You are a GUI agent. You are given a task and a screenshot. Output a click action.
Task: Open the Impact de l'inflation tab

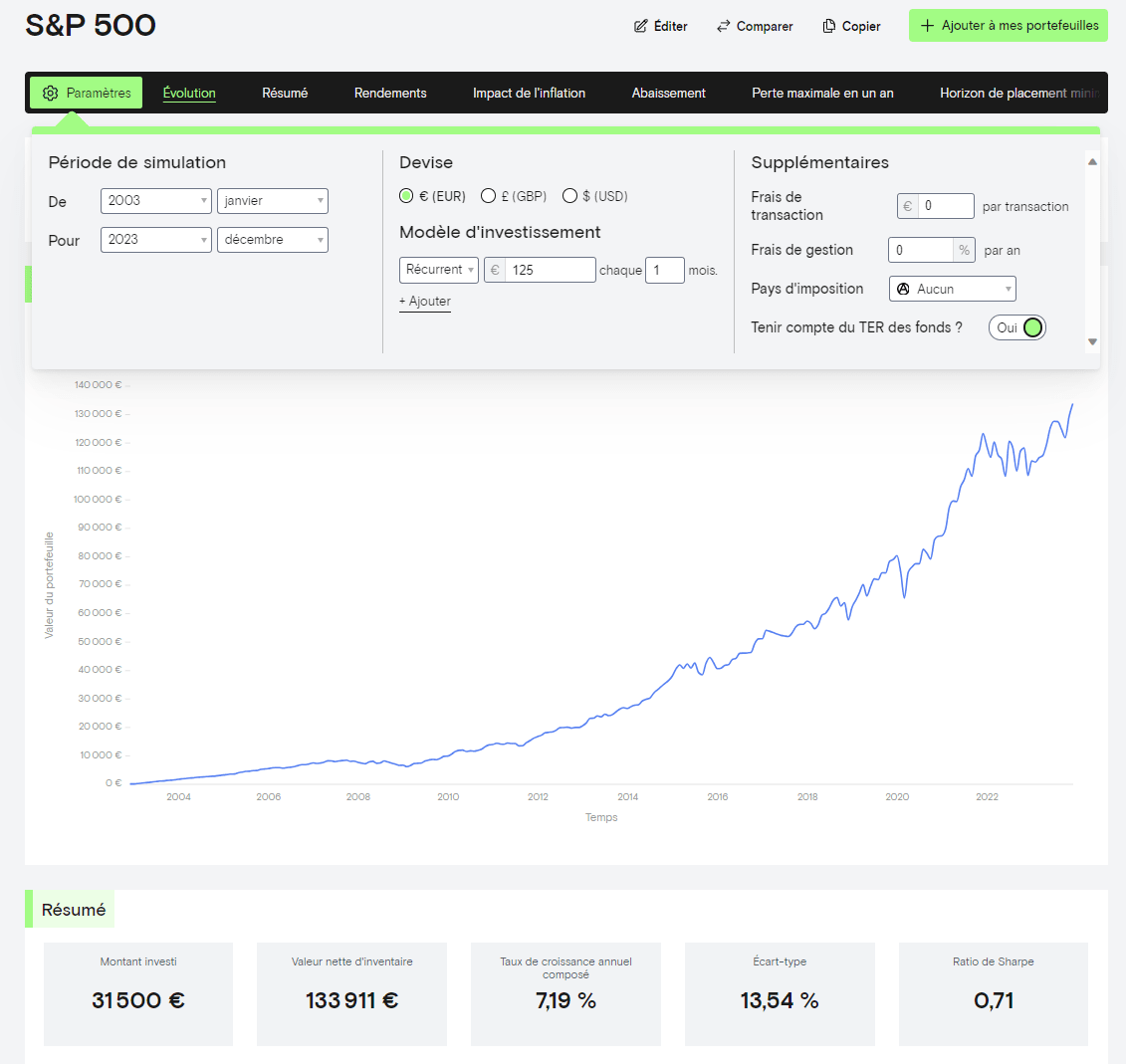529,93
